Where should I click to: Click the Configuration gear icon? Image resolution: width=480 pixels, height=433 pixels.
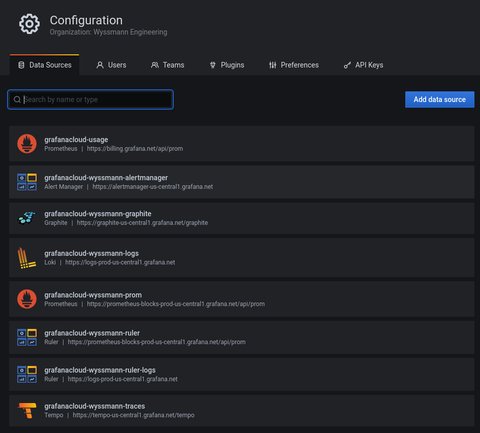pos(29,24)
